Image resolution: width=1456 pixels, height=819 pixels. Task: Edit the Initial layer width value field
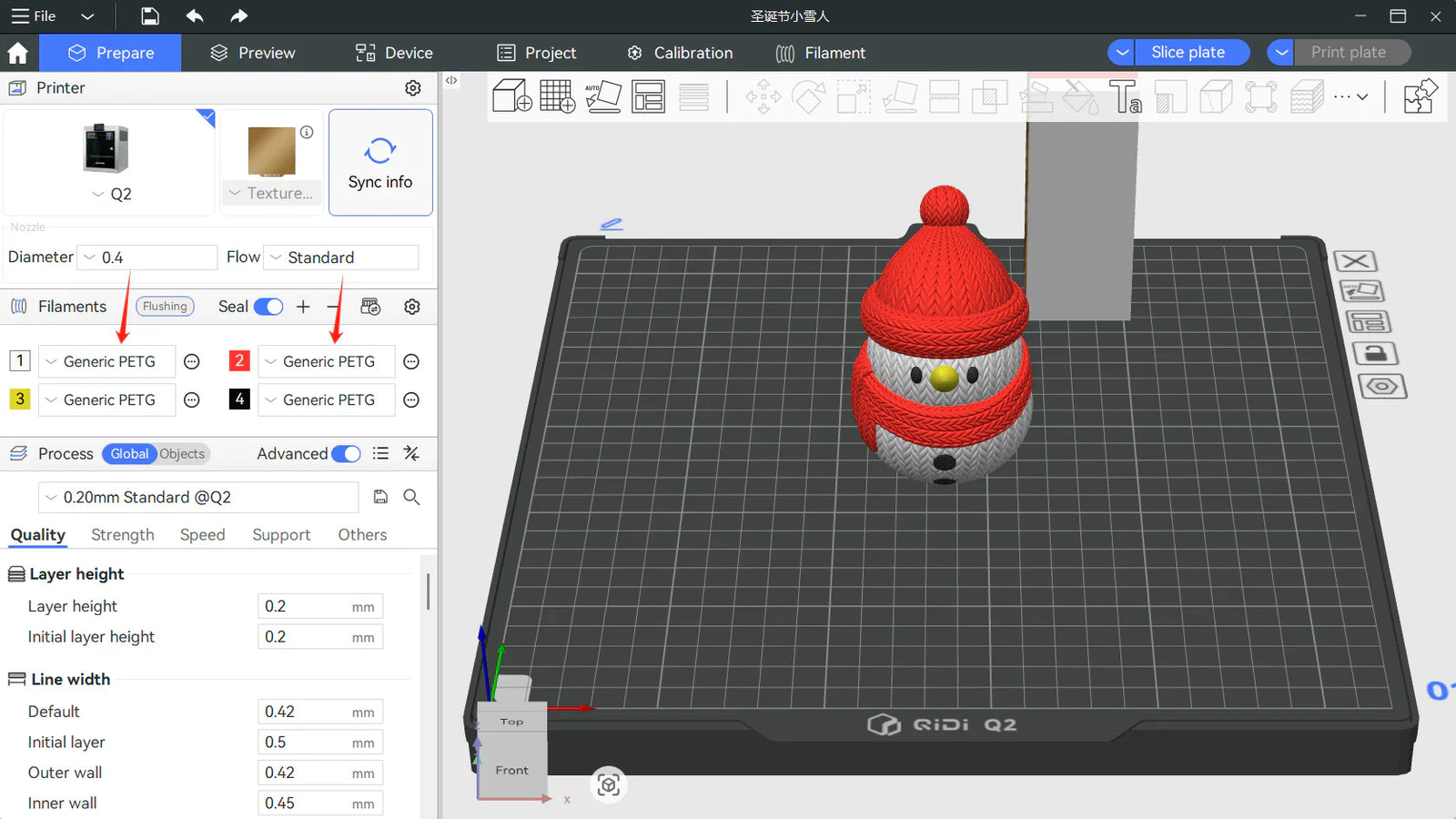tap(319, 742)
